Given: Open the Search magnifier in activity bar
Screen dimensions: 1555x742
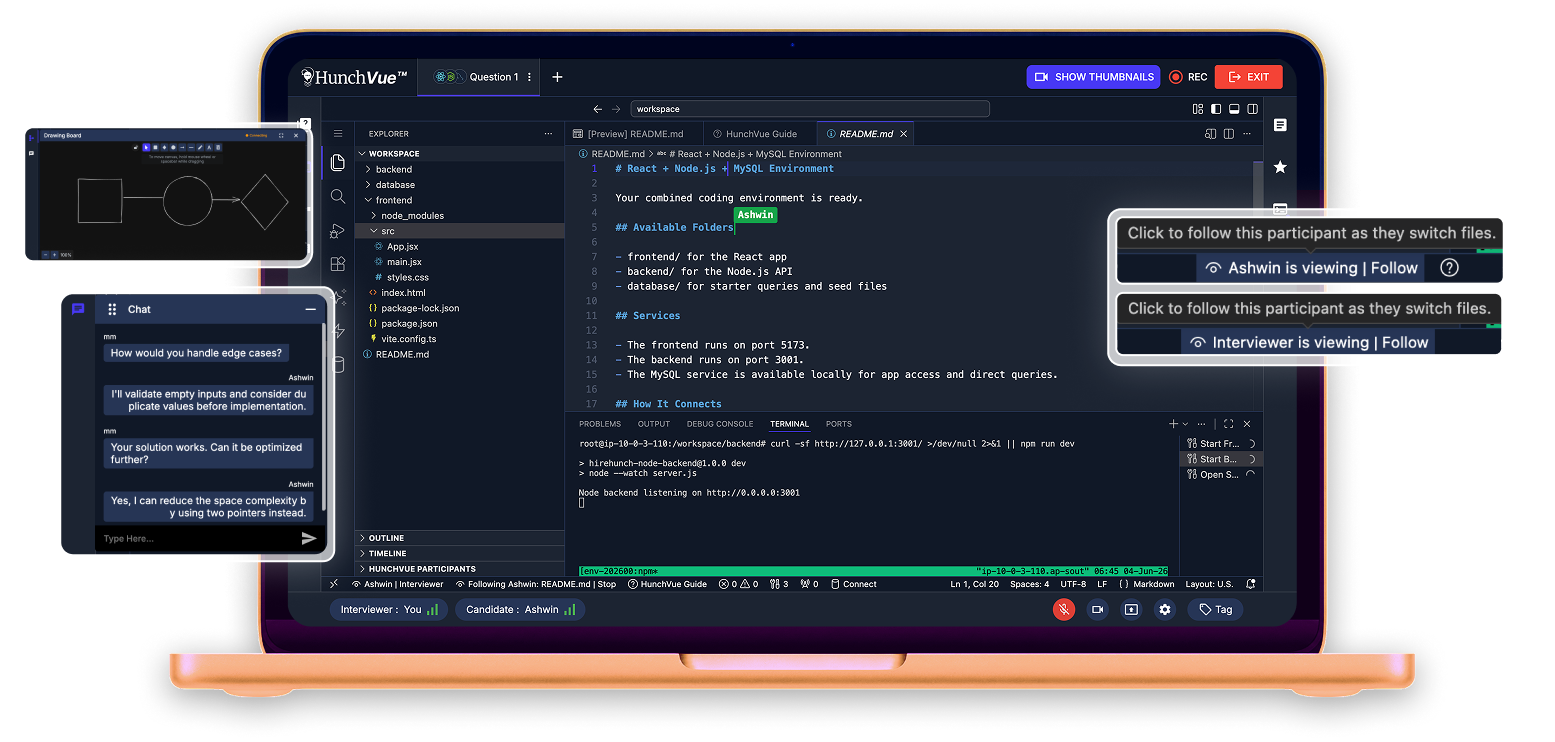Looking at the screenshot, I should (x=338, y=197).
